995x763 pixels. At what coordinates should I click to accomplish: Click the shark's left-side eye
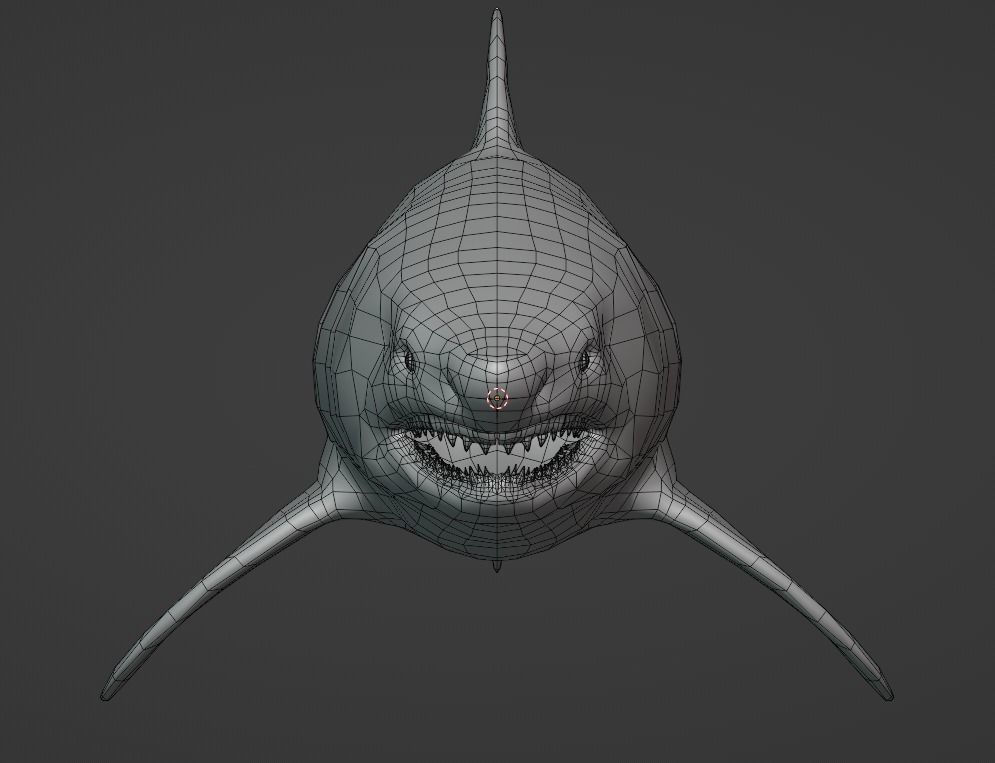[411, 362]
